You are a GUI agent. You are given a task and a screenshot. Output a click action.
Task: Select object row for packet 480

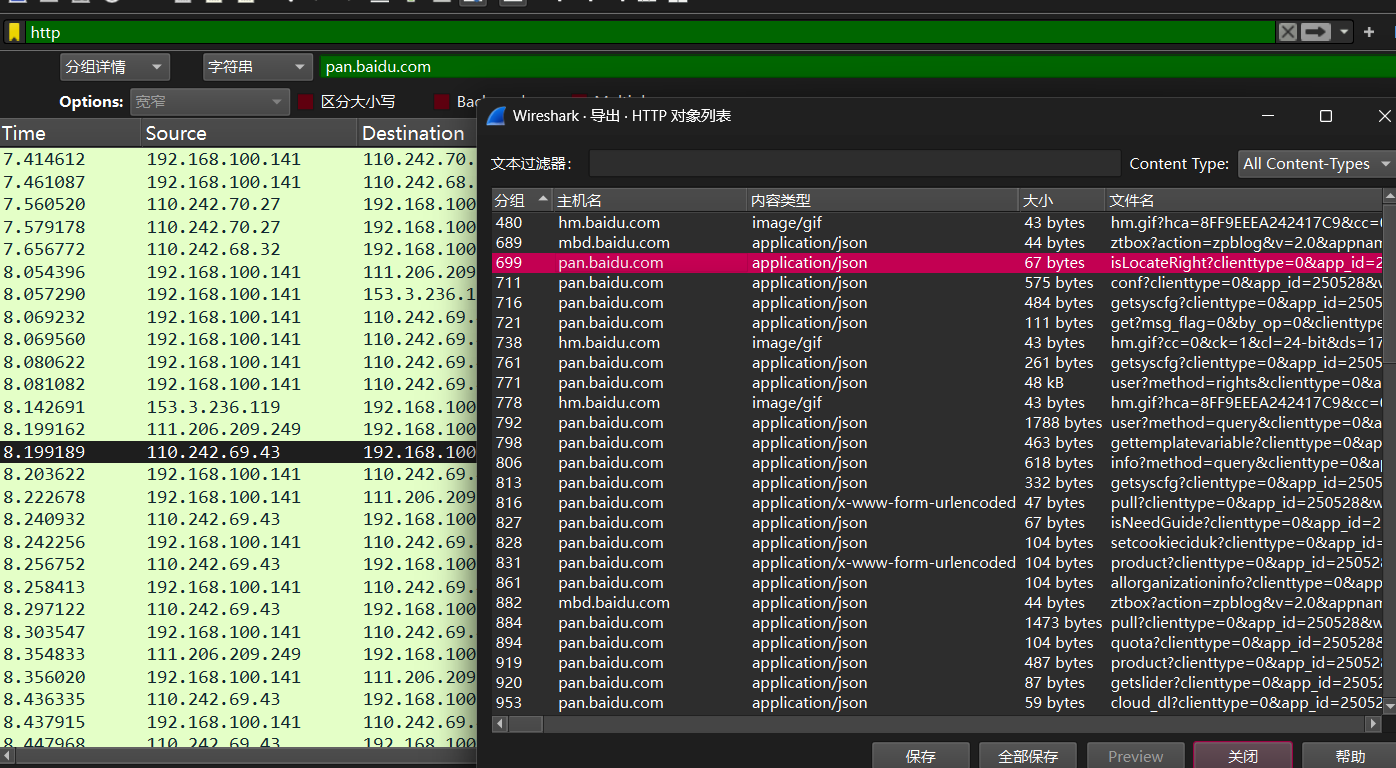(936, 222)
